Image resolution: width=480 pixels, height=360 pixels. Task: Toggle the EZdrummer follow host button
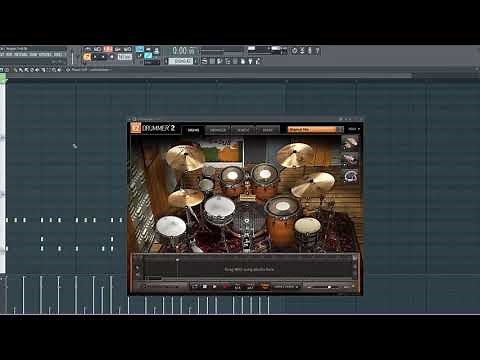(x=264, y=286)
